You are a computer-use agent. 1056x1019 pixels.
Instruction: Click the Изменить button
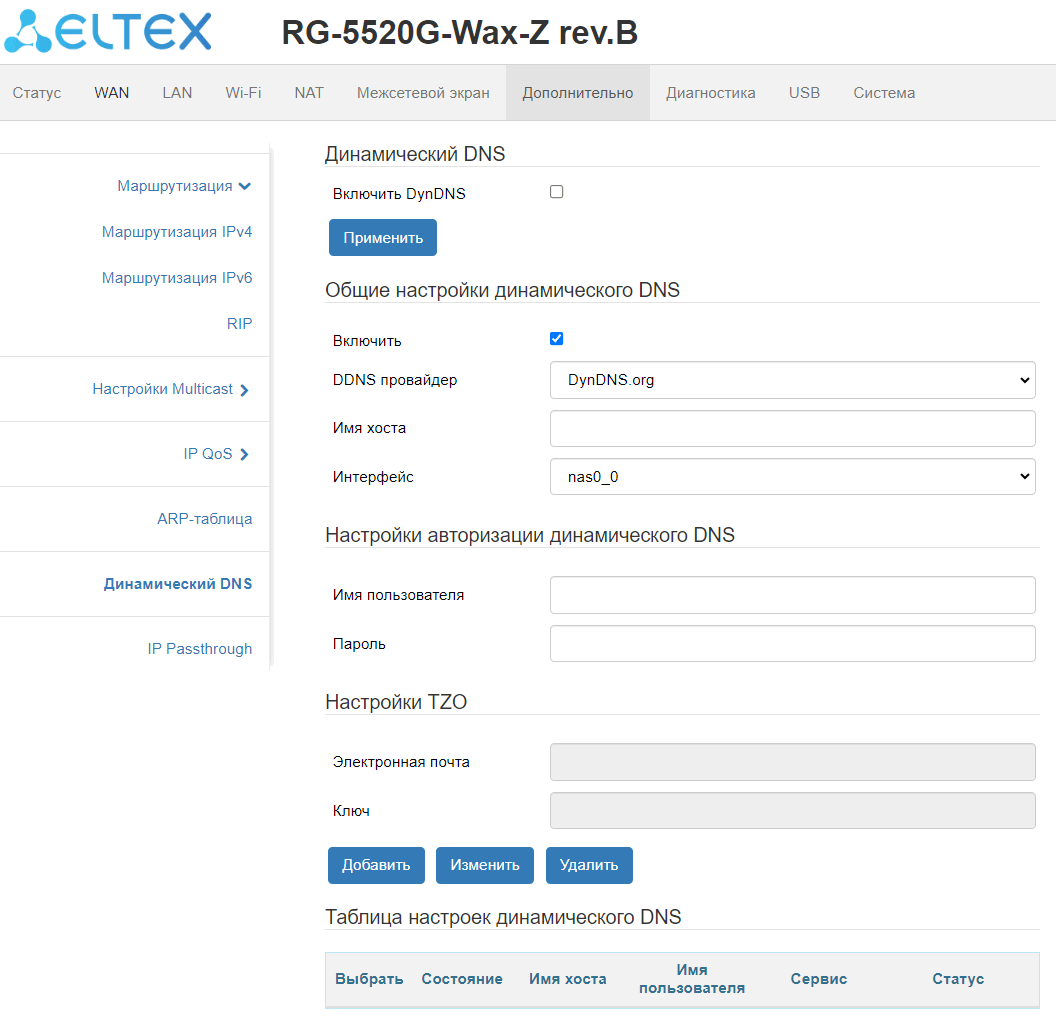coord(485,865)
